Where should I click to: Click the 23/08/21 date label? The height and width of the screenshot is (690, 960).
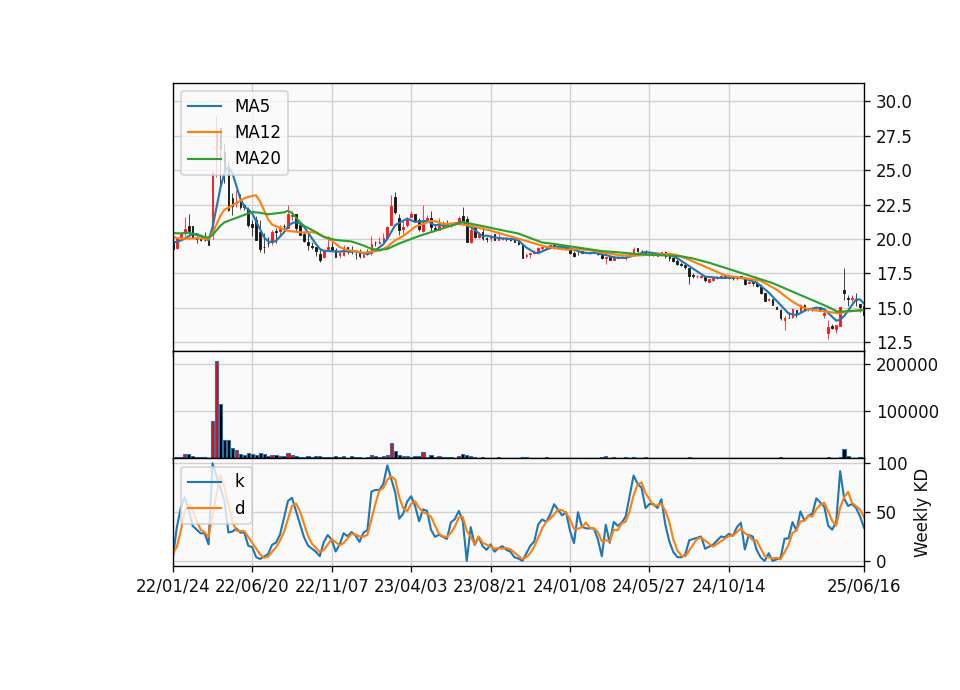tap(490, 586)
